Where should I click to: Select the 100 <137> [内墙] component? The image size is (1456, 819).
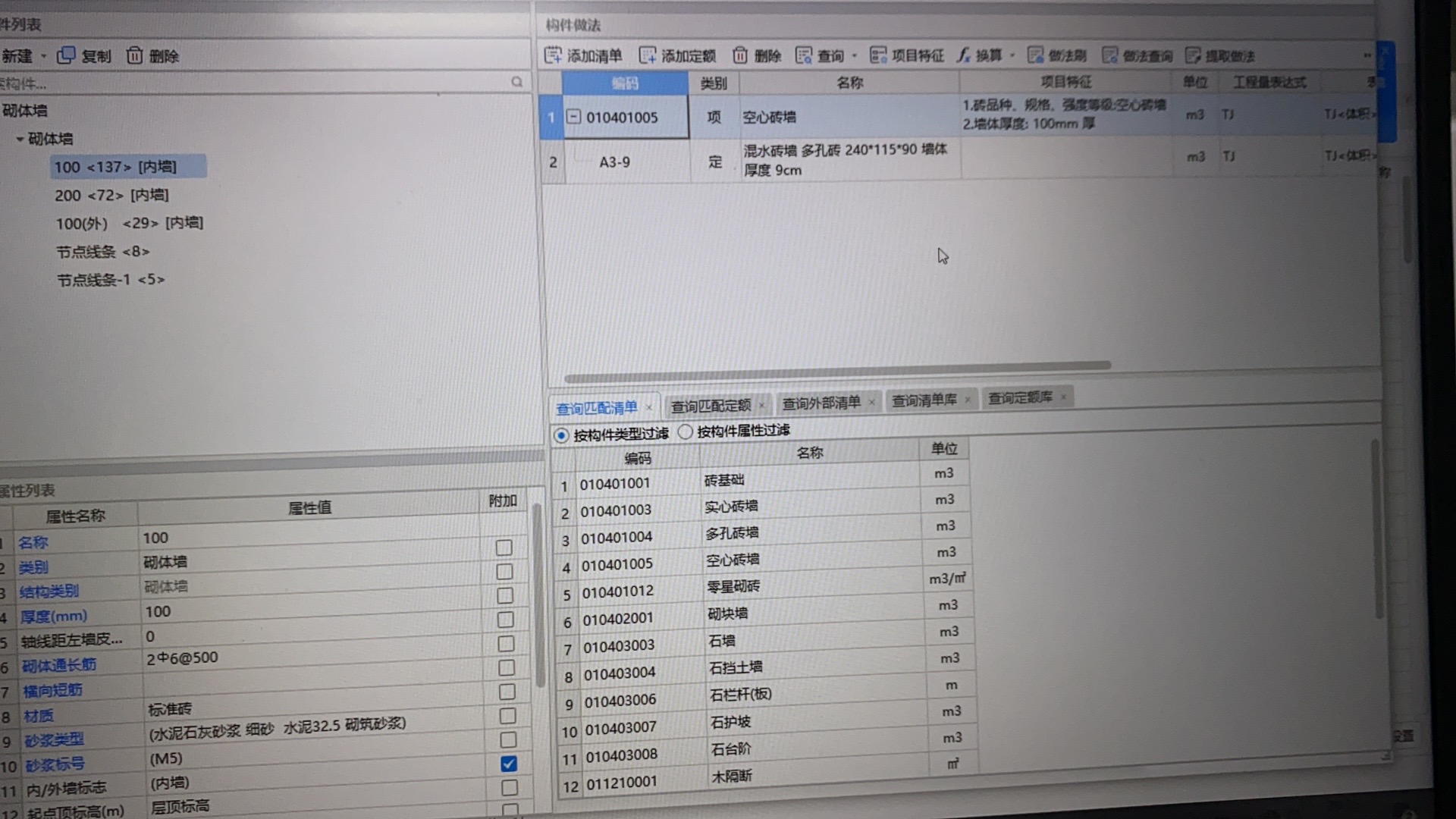(x=128, y=167)
